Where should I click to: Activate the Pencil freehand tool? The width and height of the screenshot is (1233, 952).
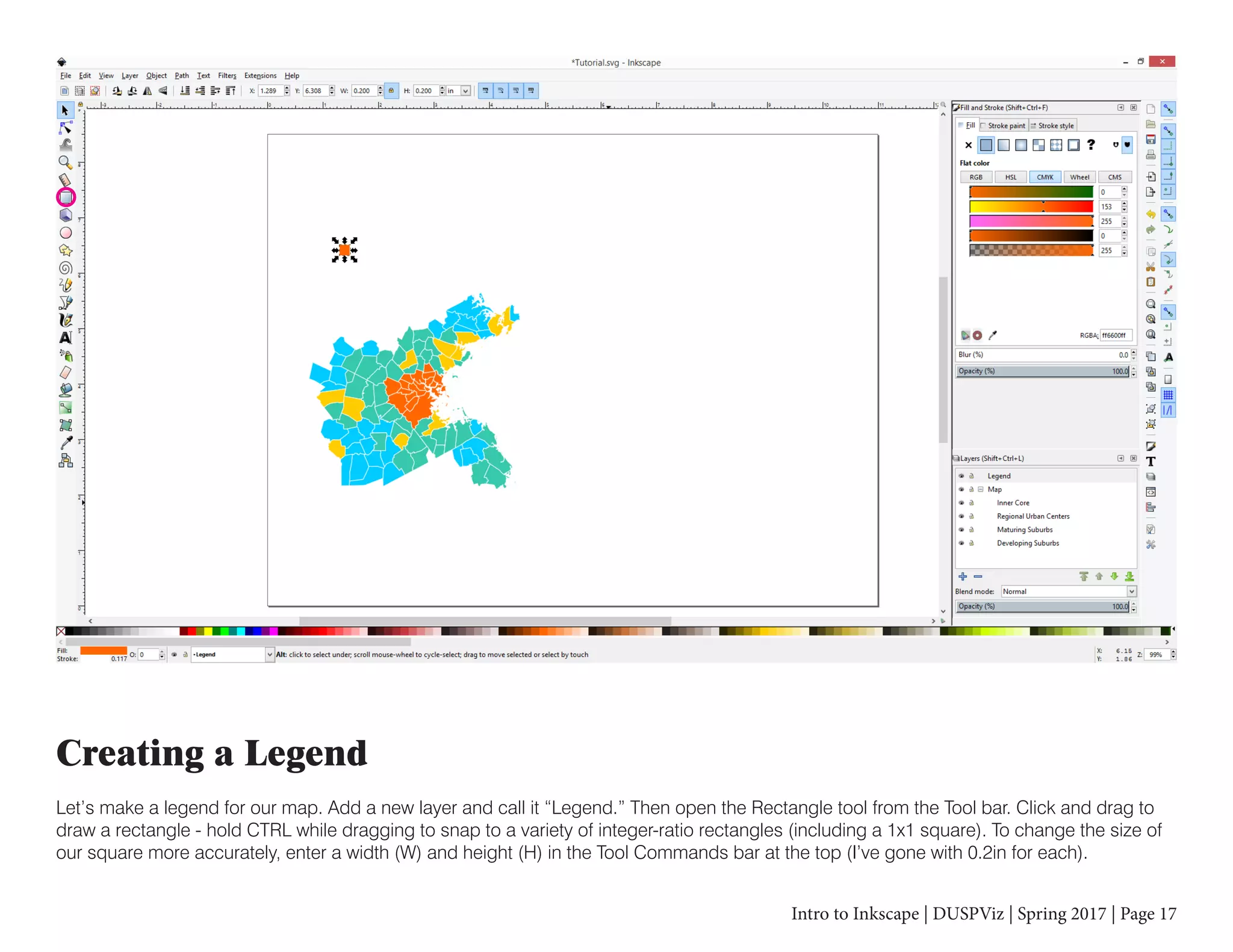pyautogui.click(x=66, y=285)
